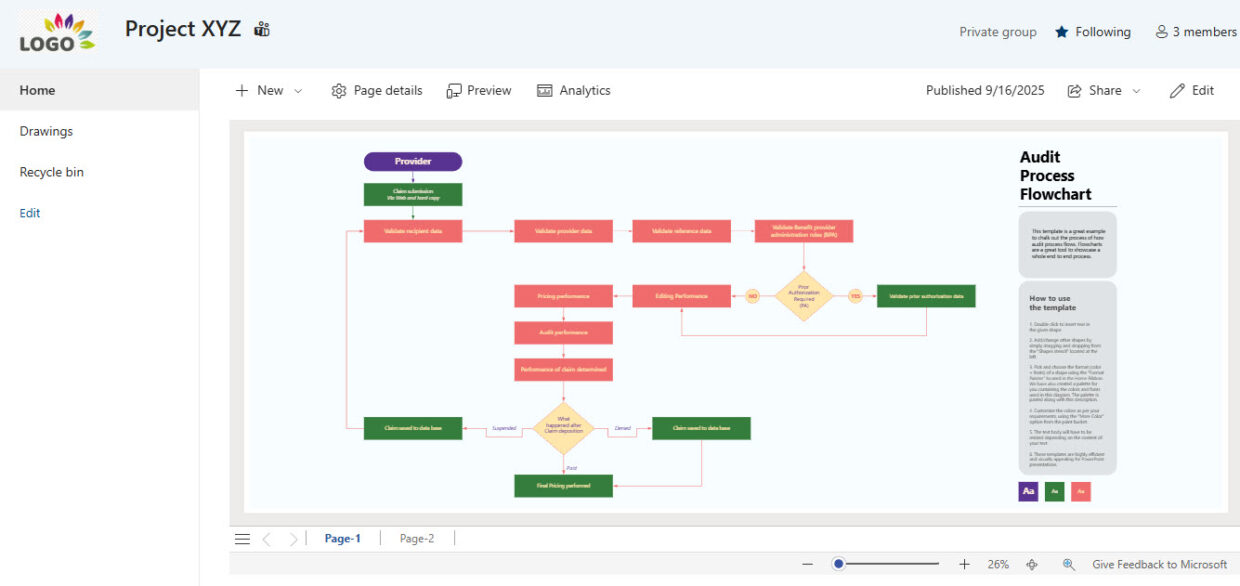Click the purple Aa color swatch

coord(1028,491)
